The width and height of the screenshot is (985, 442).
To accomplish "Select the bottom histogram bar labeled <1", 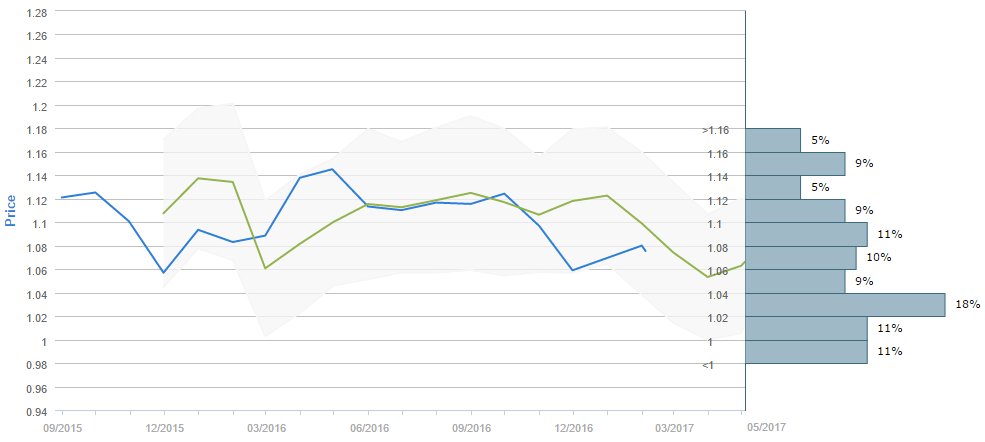I will click(x=806, y=352).
